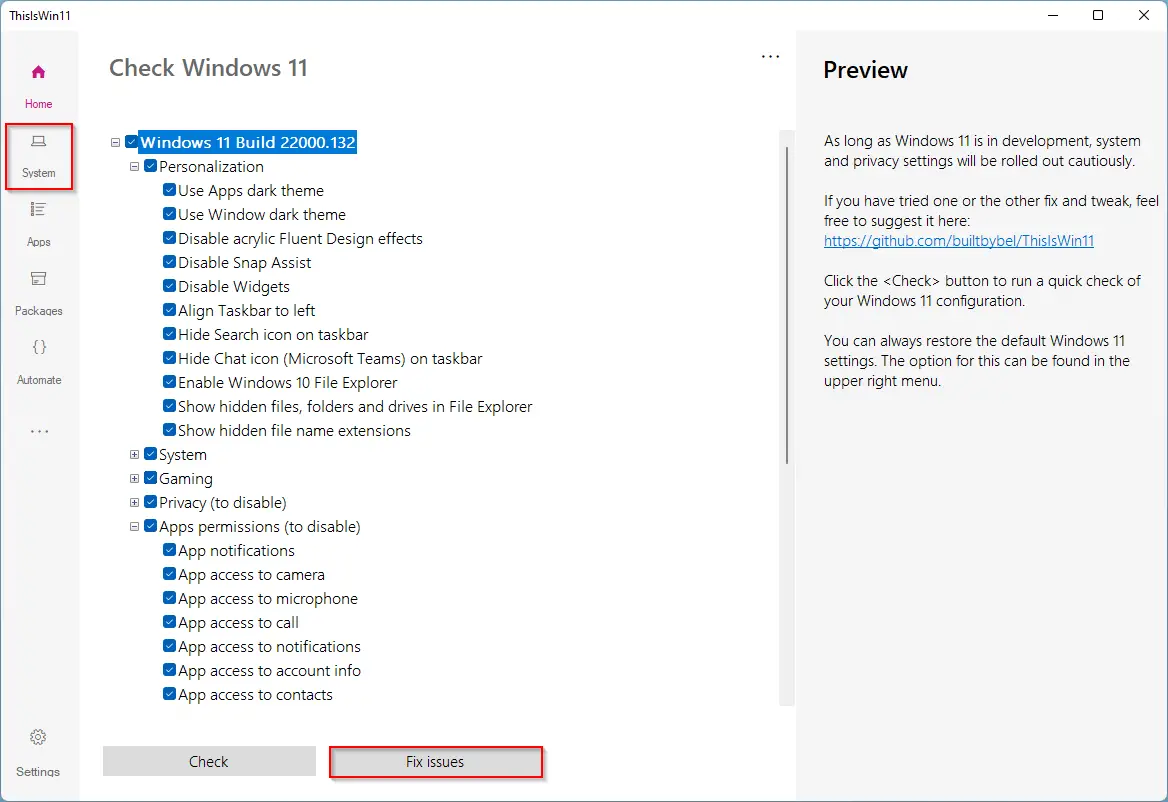The width and height of the screenshot is (1168, 802).
Task: Open the upper right three-dot menu
Action: 770,57
